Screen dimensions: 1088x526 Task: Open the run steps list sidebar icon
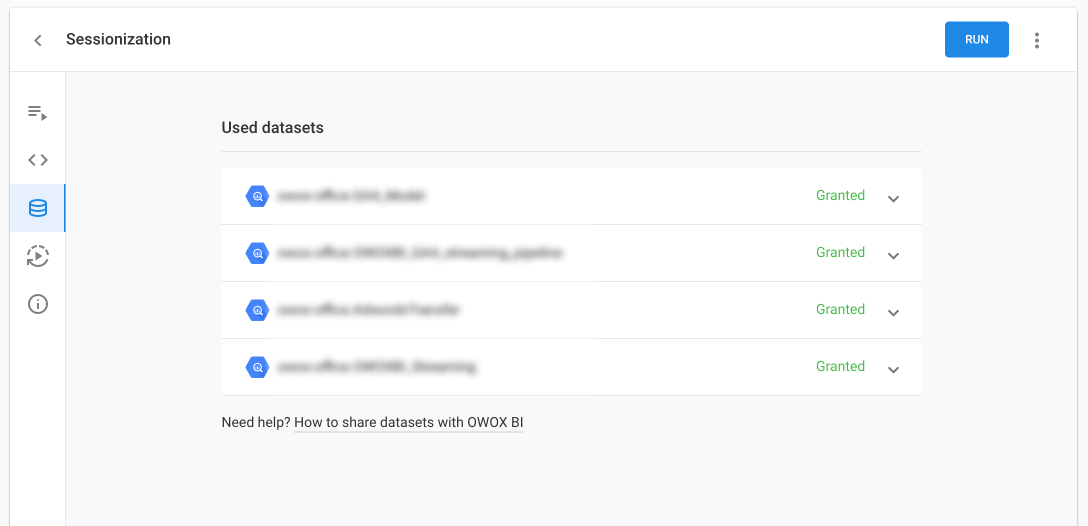coord(37,112)
